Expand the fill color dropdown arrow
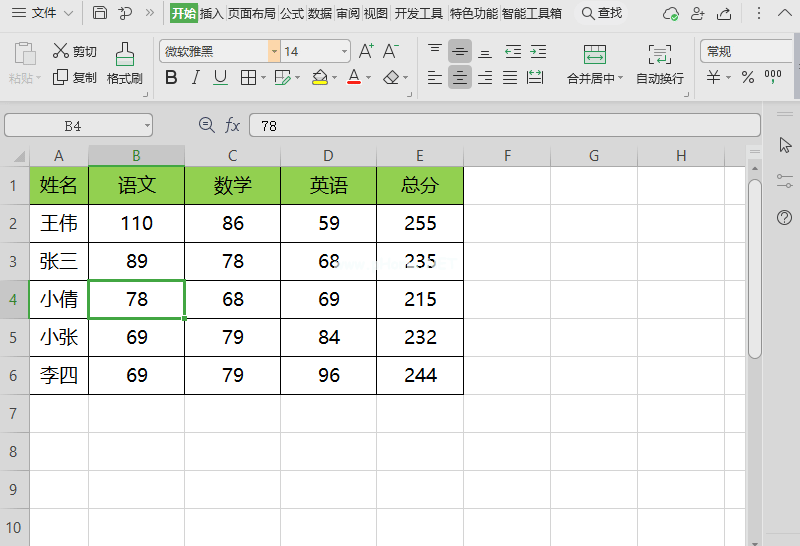Image resolution: width=800 pixels, height=546 pixels. pyautogui.click(x=334, y=78)
